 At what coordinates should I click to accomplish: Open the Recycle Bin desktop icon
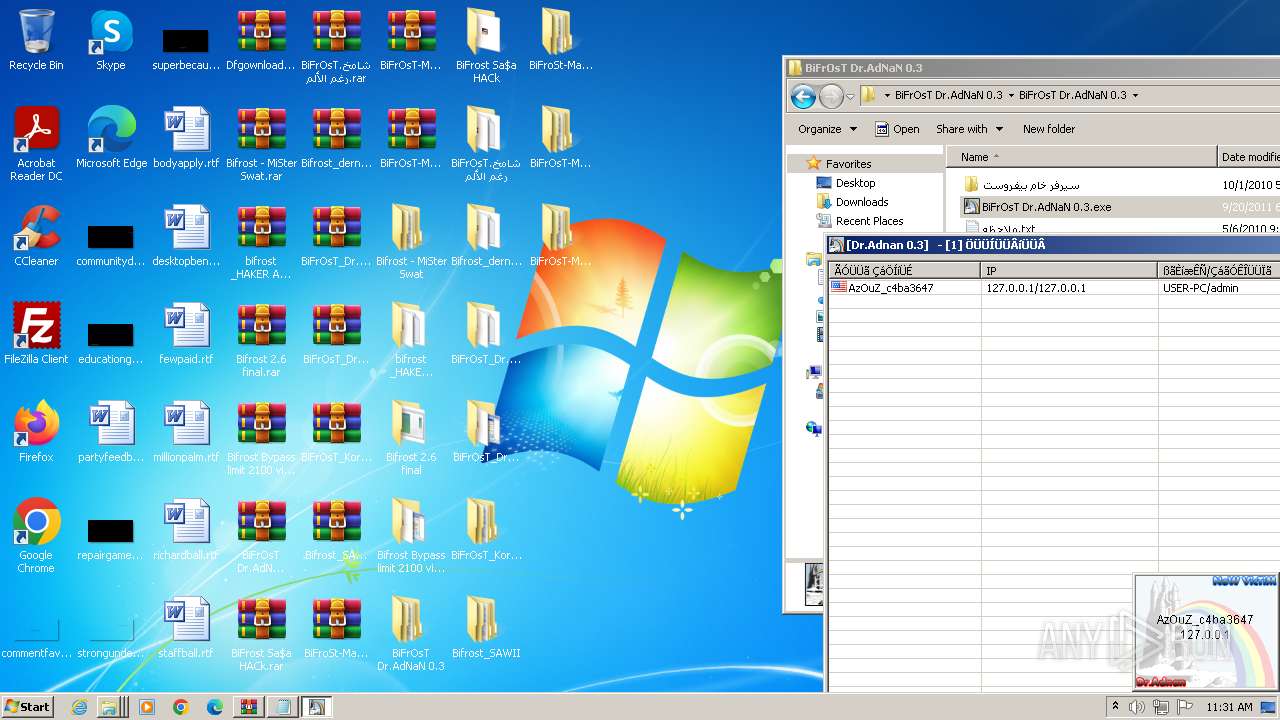(36, 40)
